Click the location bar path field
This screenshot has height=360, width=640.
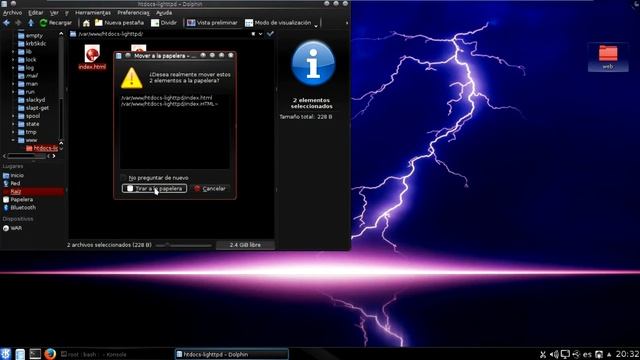pyautogui.click(x=163, y=34)
